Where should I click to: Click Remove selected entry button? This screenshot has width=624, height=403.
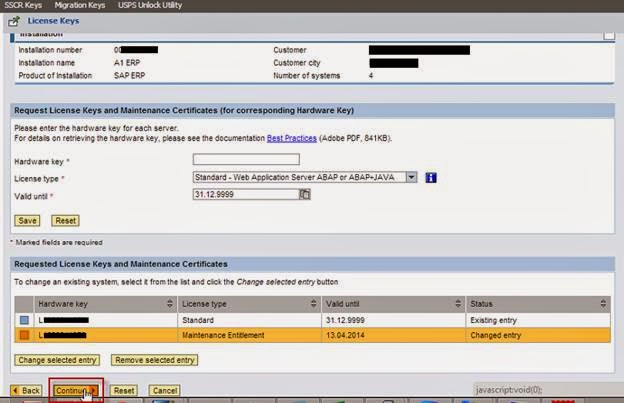click(154, 360)
